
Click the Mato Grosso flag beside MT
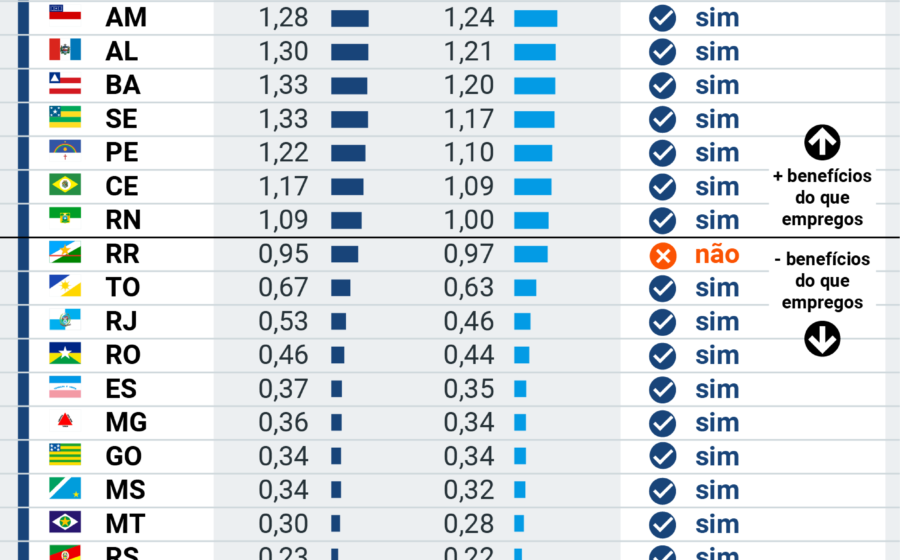65,522
